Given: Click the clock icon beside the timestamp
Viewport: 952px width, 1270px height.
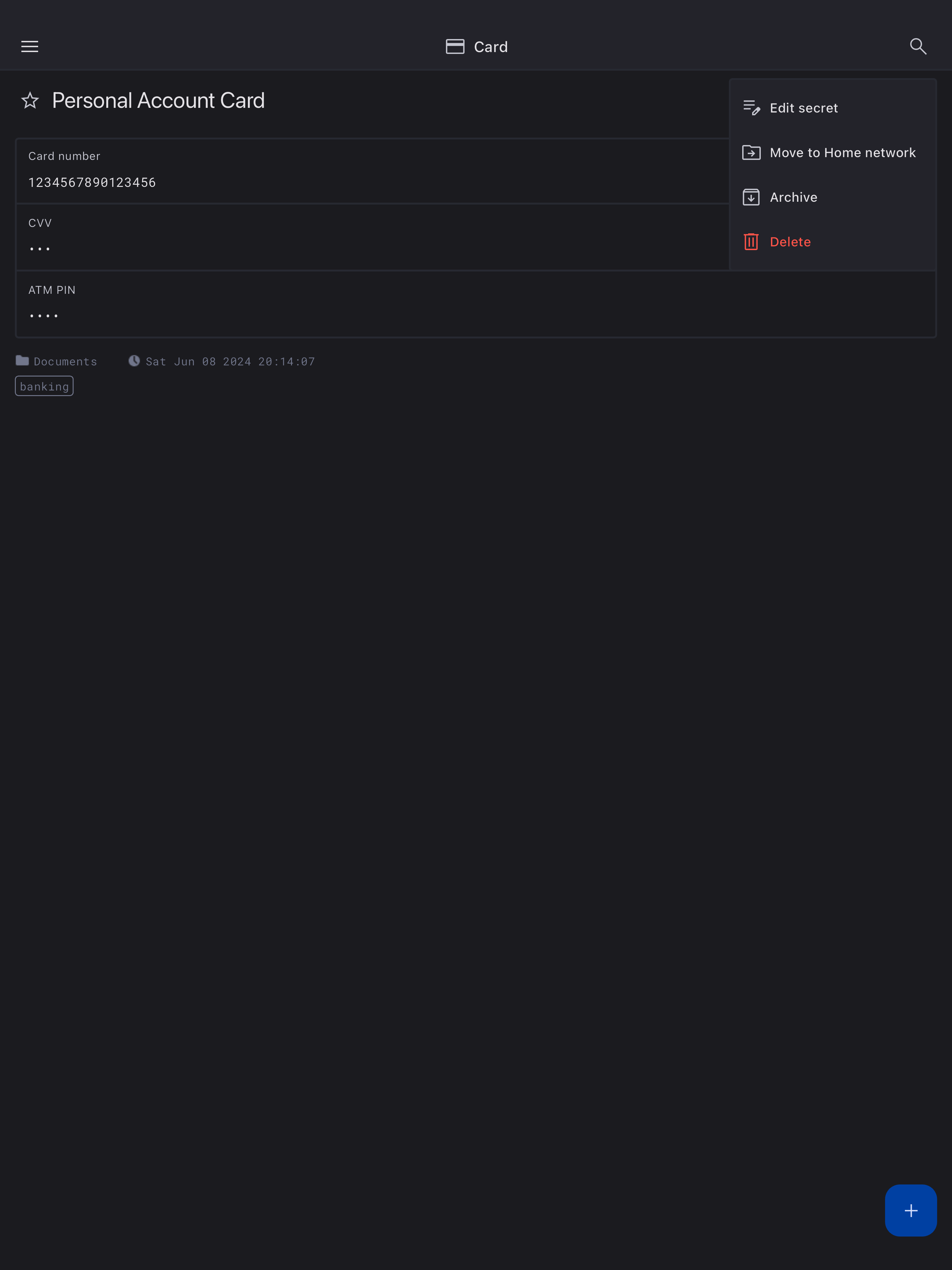Looking at the screenshot, I should [134, 361].
